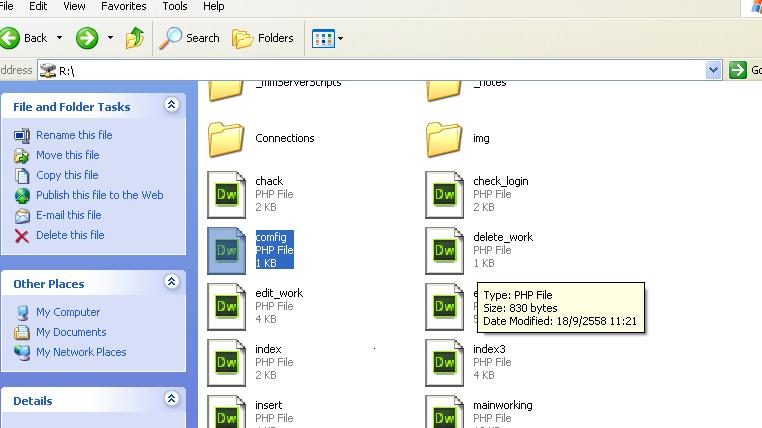Click Rename this file link

click(x=74, y=135)
